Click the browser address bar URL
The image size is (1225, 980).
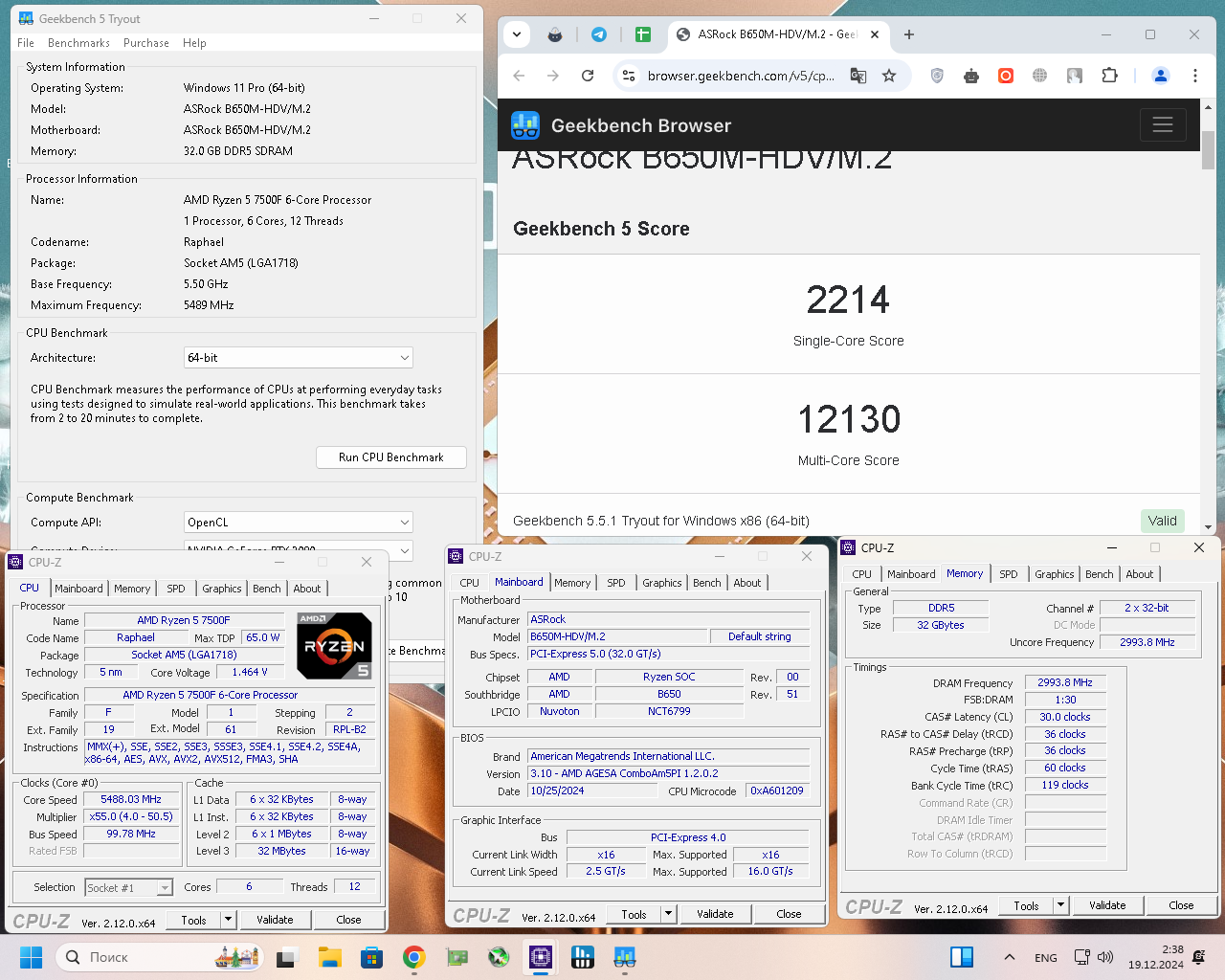click(x=741, y=76)
